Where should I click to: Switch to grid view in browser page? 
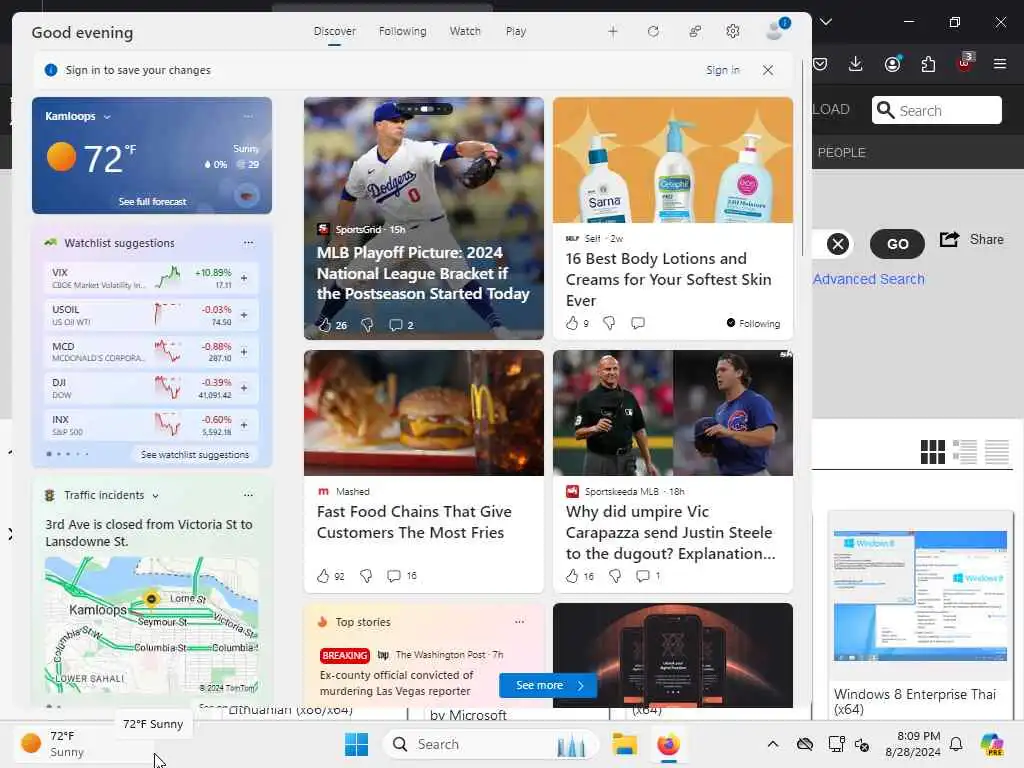pyautogui.click(x=933, y=451)
